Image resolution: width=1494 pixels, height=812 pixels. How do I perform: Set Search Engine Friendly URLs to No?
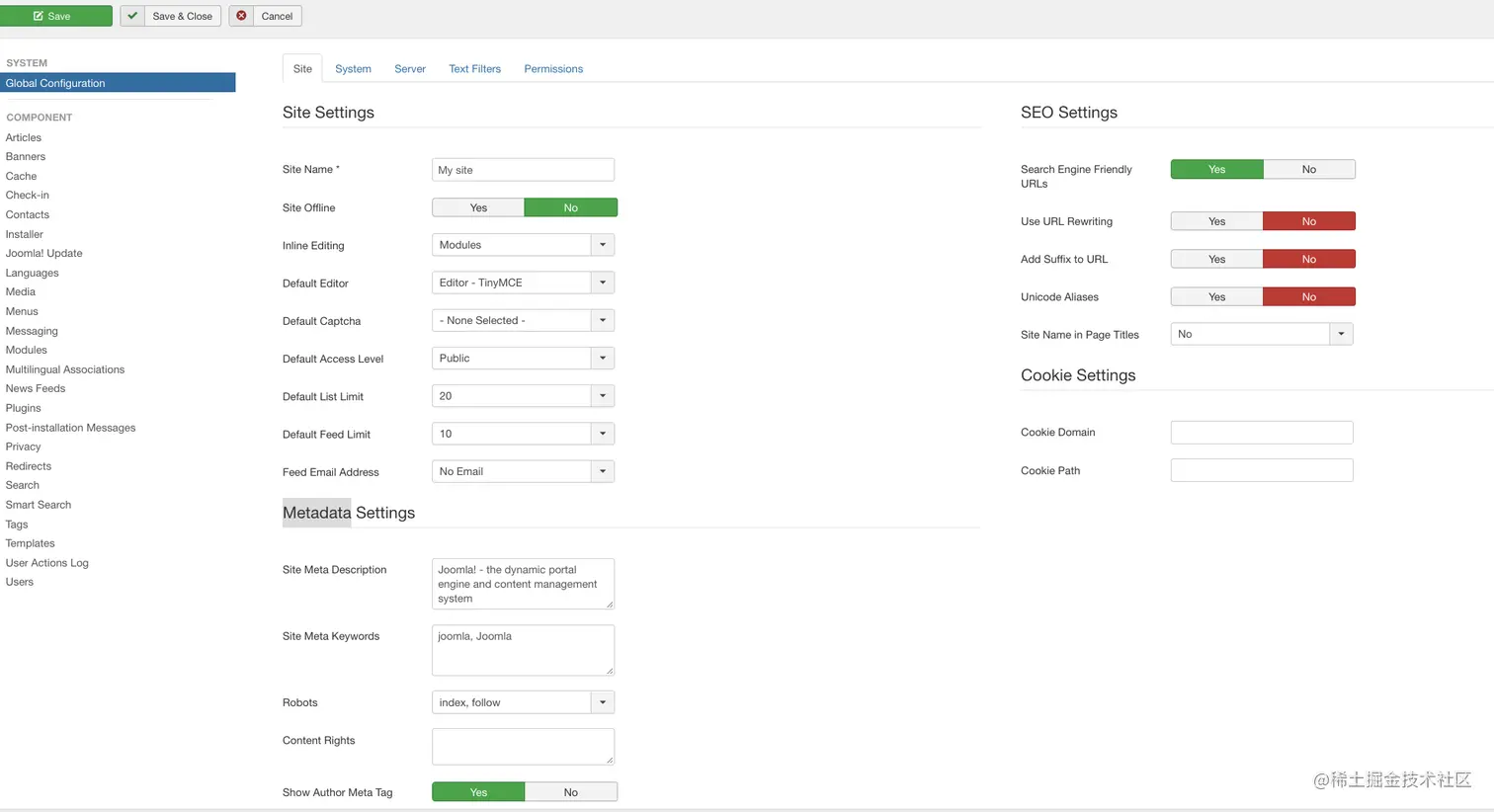pyautogui.click(x=1309, y=169)
